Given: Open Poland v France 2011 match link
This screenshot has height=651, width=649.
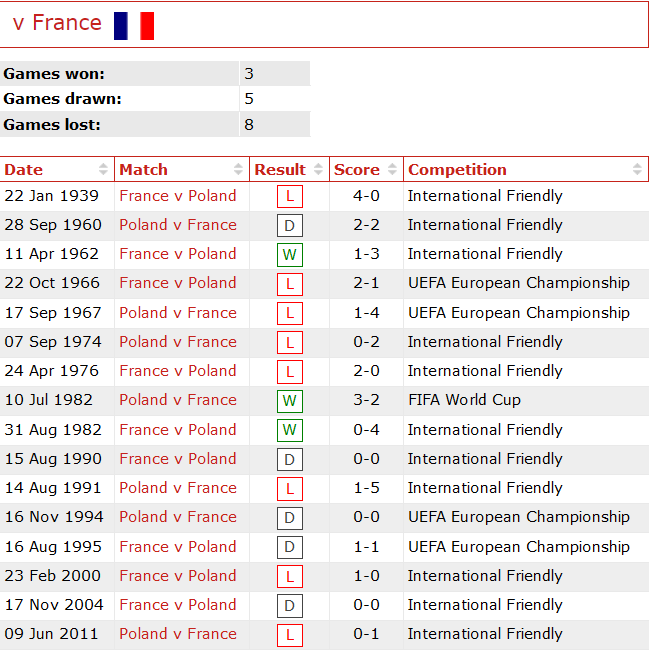Looking at the screenshot, I should (x=178, y=634).
